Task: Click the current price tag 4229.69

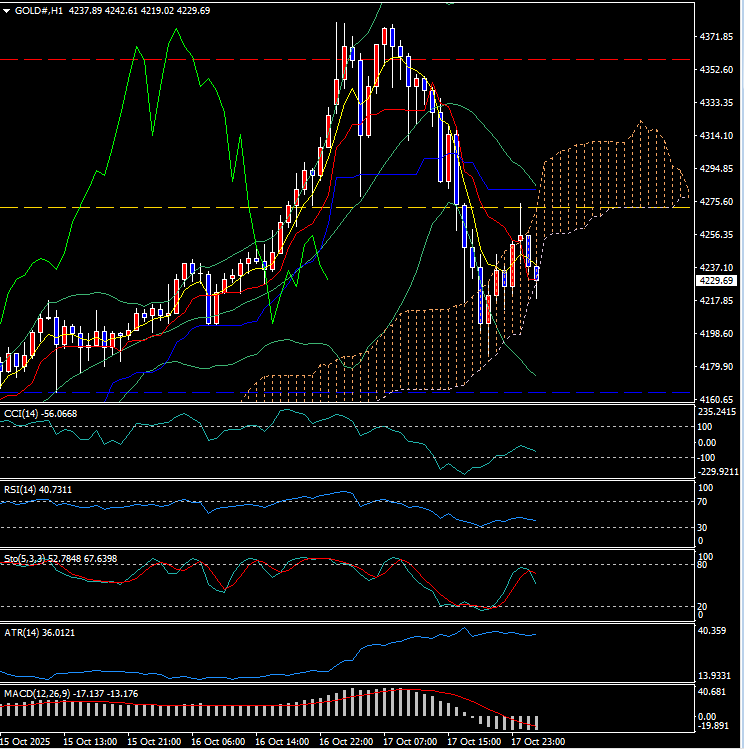Action: tap(718, 281)
